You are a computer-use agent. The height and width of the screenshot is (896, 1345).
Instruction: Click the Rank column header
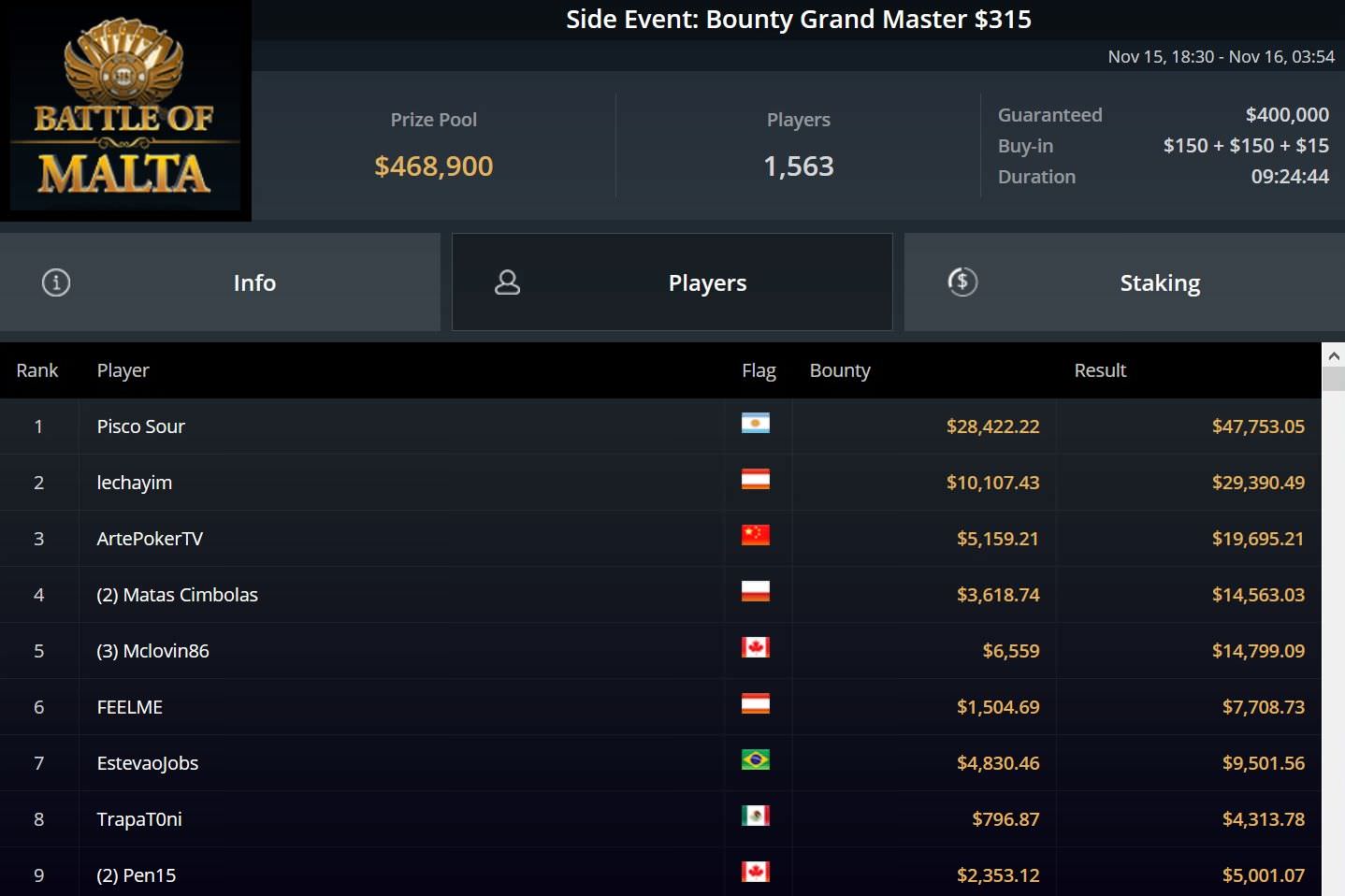(37, 370)
